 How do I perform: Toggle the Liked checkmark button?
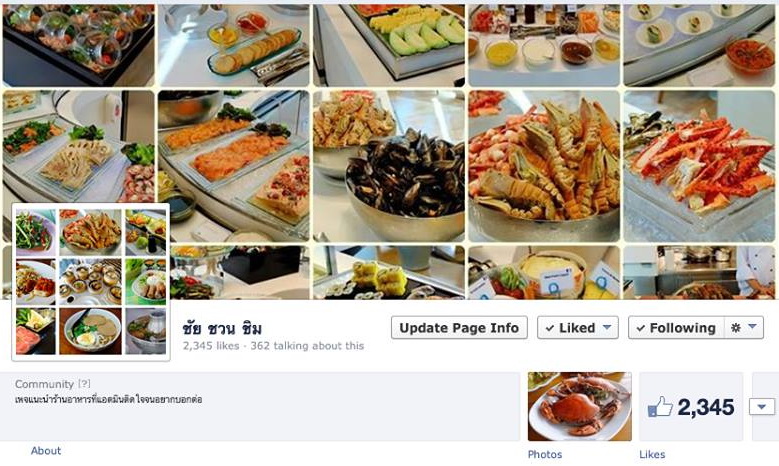pyautogui.click(x=578, y=328)
